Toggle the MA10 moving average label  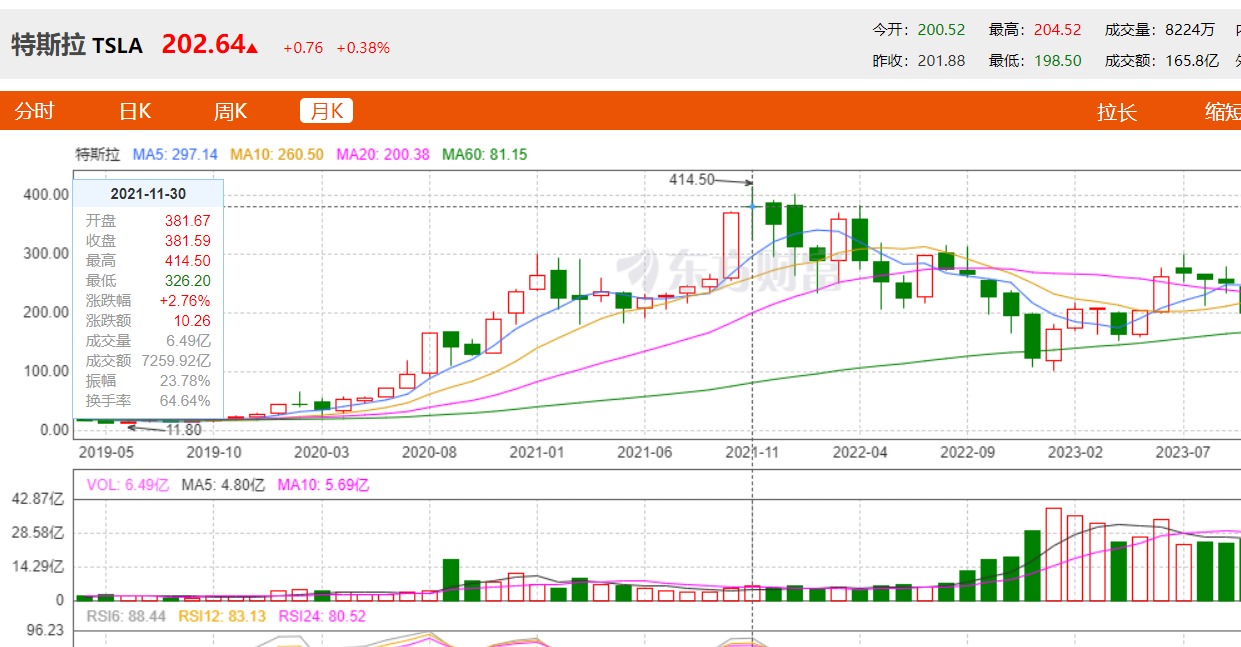[277, 155]
